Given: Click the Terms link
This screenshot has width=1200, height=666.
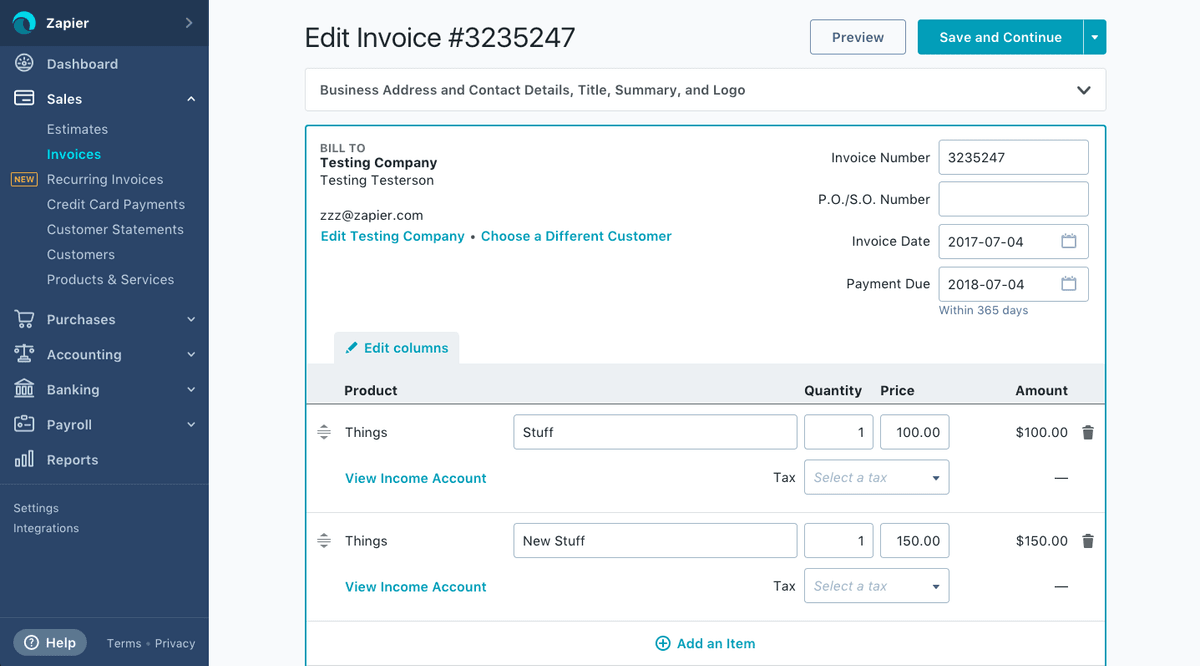Looking at the screenshot, I should tap(124, 643).
